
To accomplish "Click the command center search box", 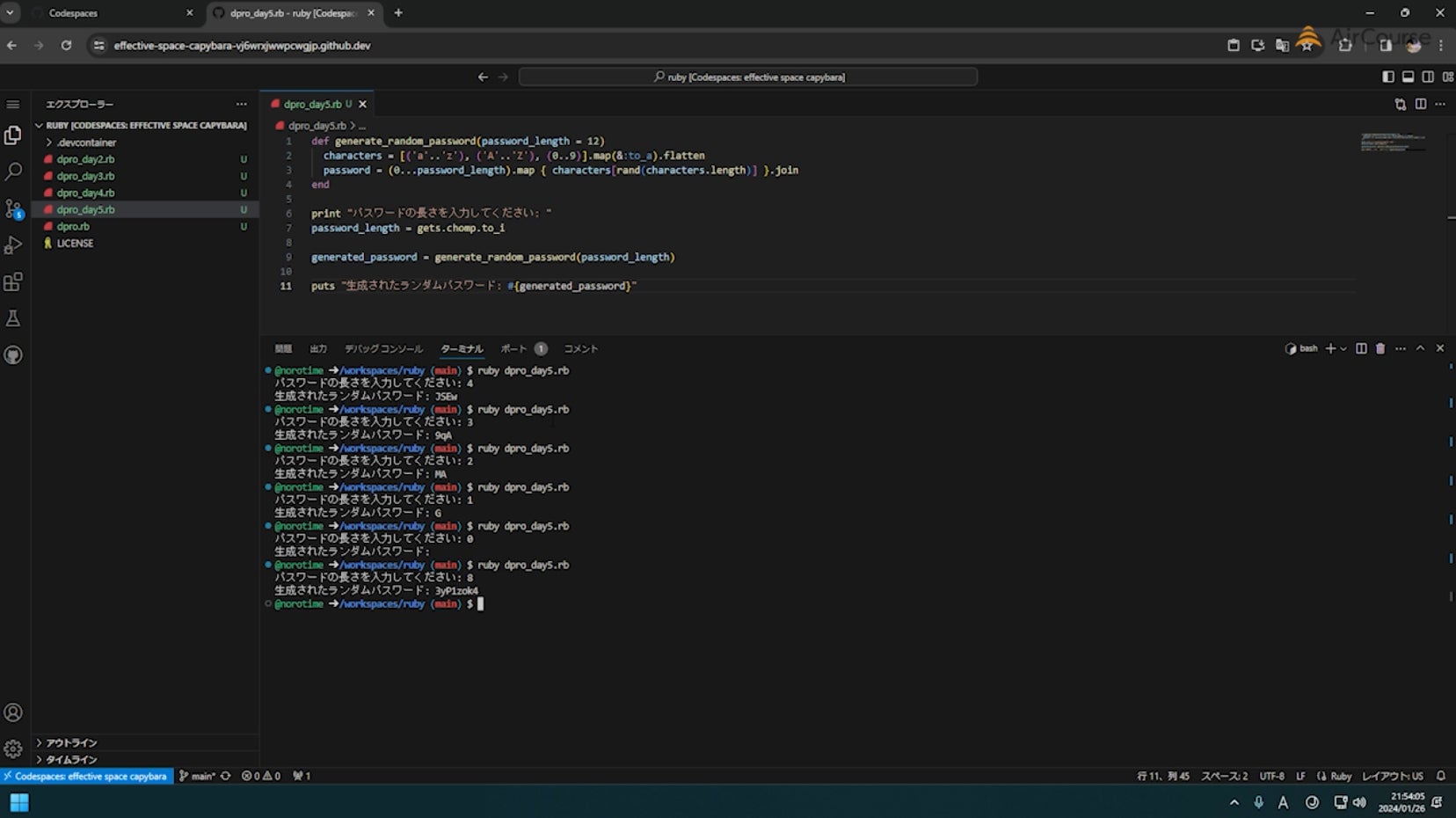I will [747, 77].
